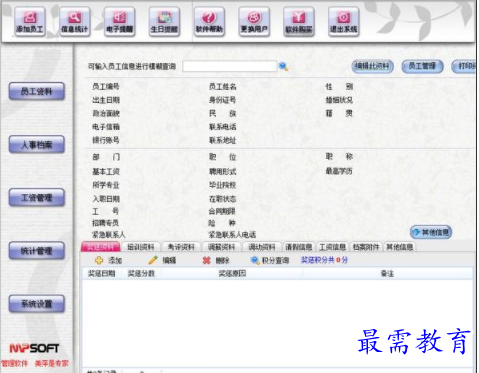This screenshot has height=373, width=479.
Task: Click the pencil 编辑 icon
Action: (x=153, y=260)
